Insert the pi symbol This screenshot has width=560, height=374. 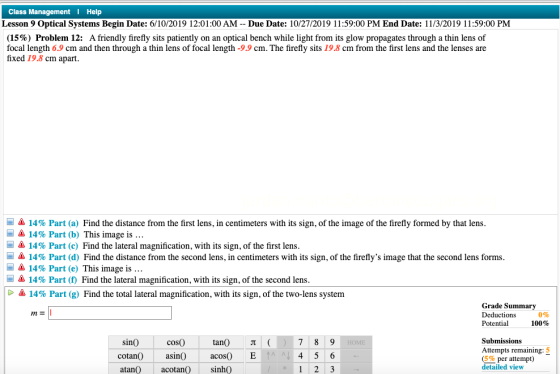point(253,342)
